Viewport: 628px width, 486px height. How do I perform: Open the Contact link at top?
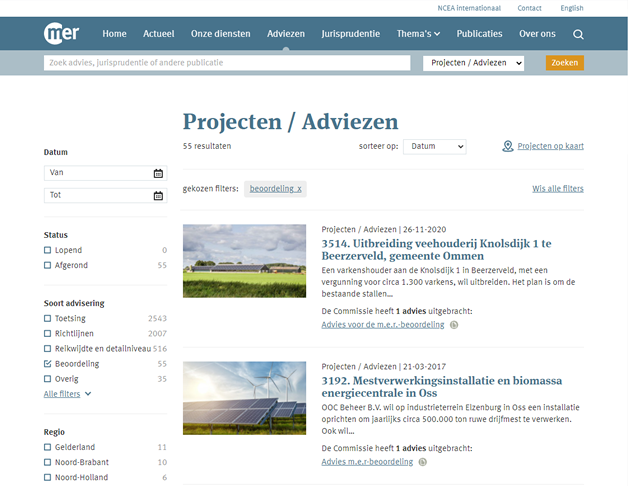point(529,8)
